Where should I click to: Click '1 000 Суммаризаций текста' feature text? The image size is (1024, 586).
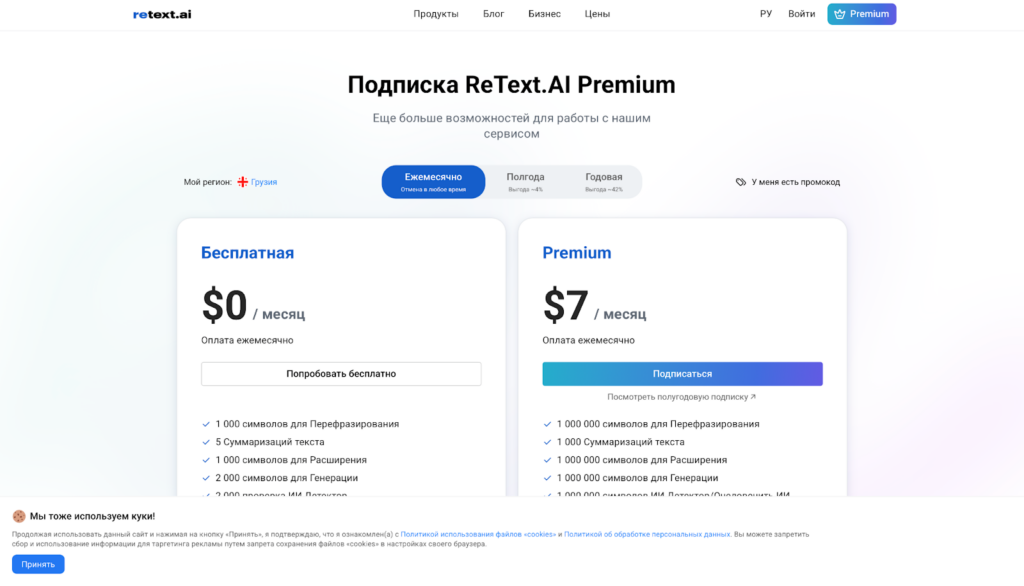pos(620,442)
